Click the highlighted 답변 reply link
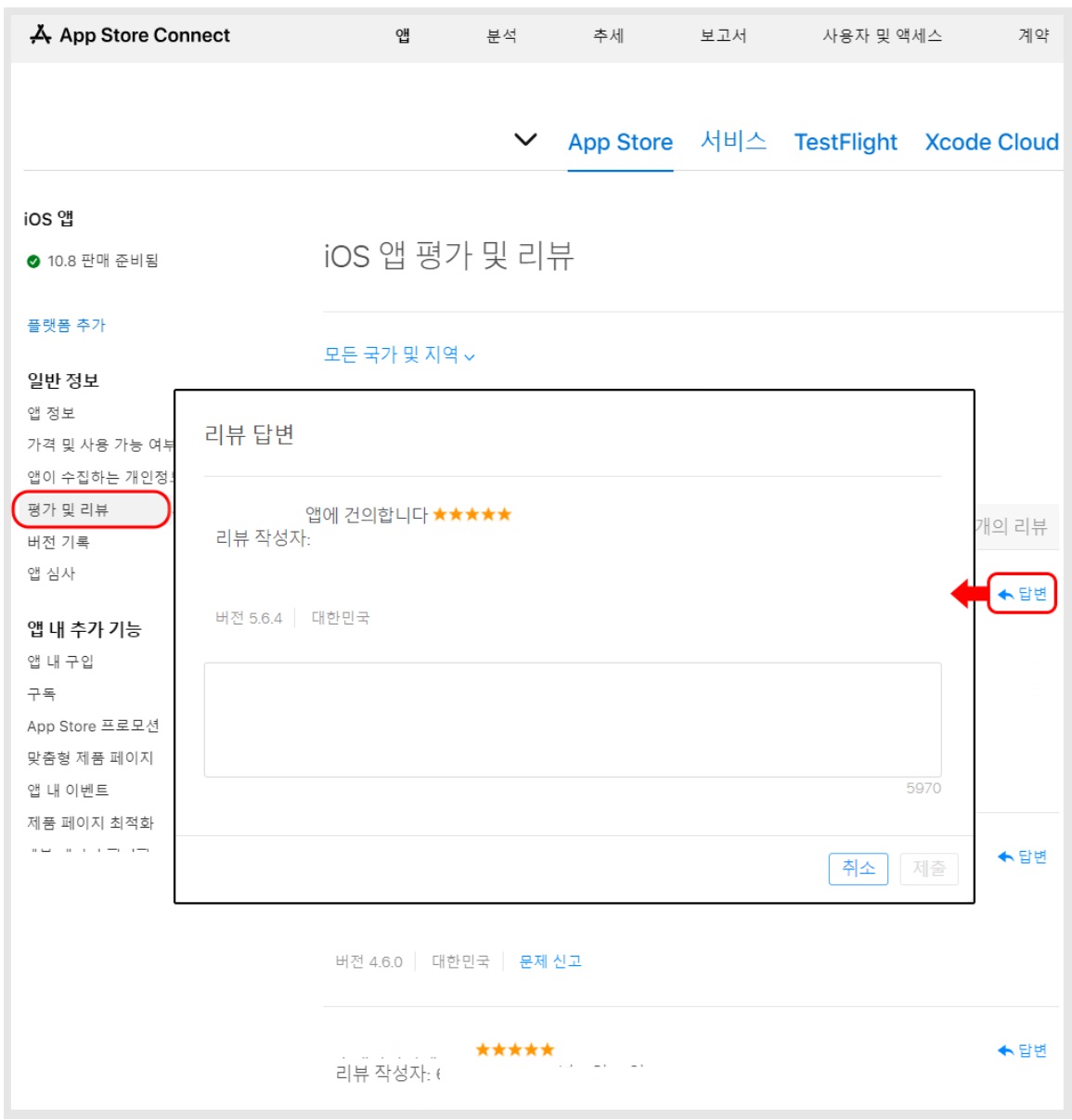Image resolution: width=1072 pixels, height=1120 pixels. click(x=1022, y=594)
